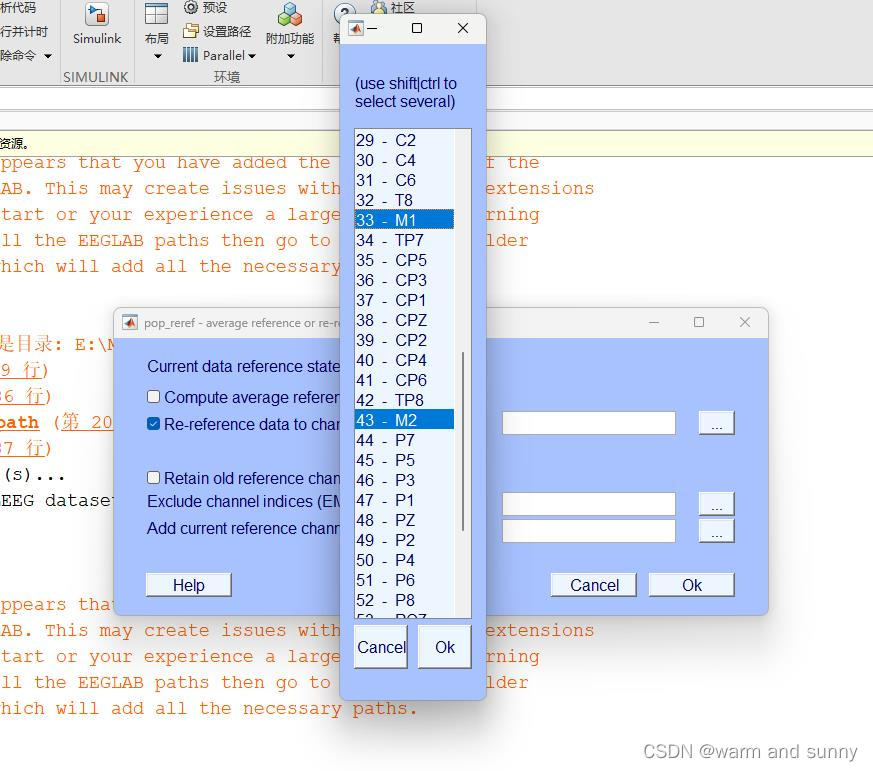Click browse button for re-reference channel field
The height and width of the screenshot is (771, 873).
[717, 423]
